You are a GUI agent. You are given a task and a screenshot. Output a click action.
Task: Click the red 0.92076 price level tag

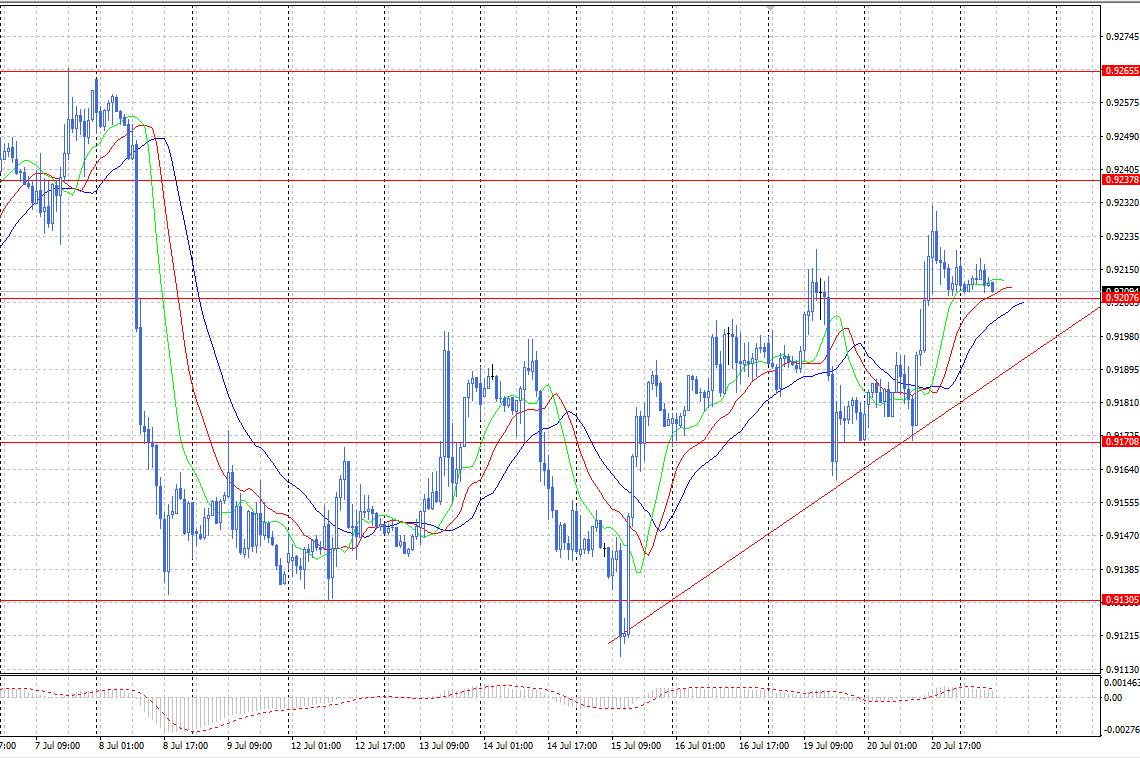coord(1121,298)
